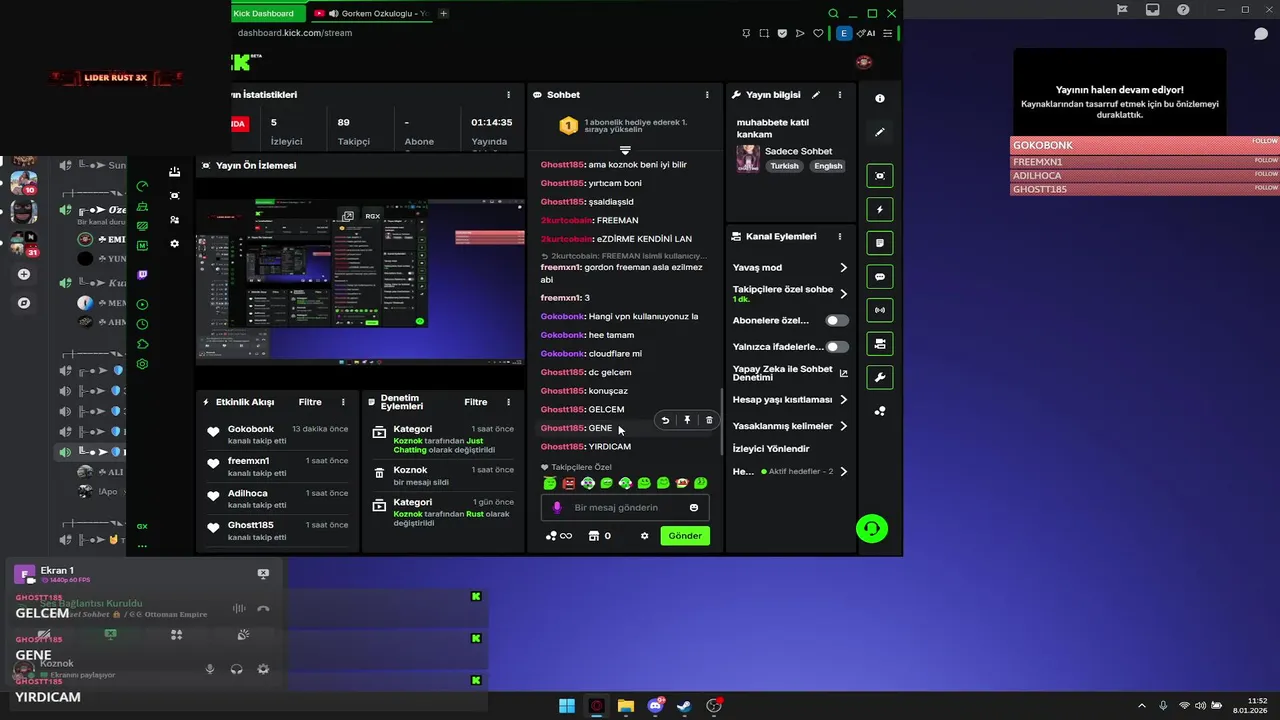1280x720 pixels.
Task: Send message with the Gönder button
Action: pos(685,536)
